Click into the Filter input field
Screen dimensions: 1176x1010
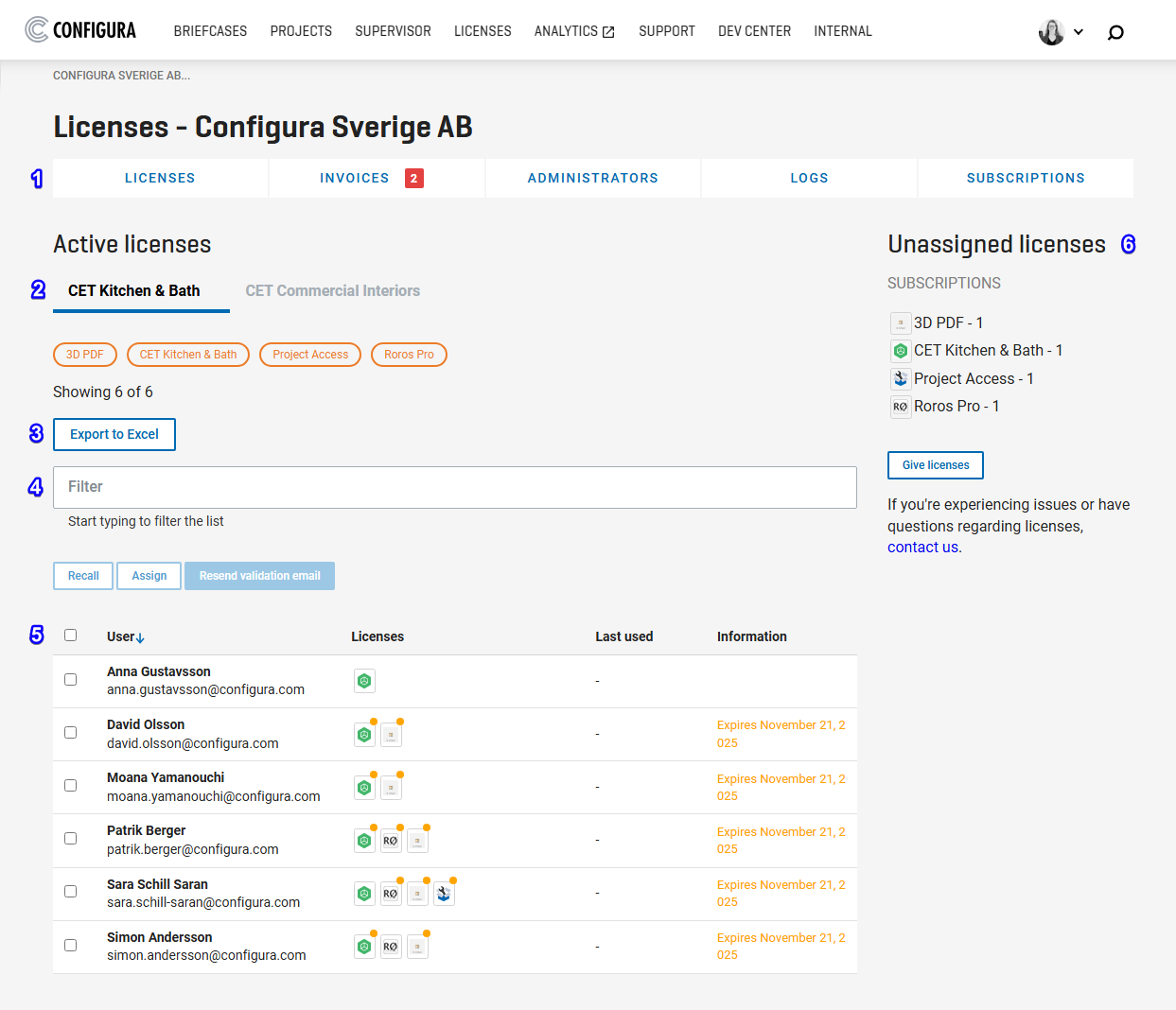point(455,487)
